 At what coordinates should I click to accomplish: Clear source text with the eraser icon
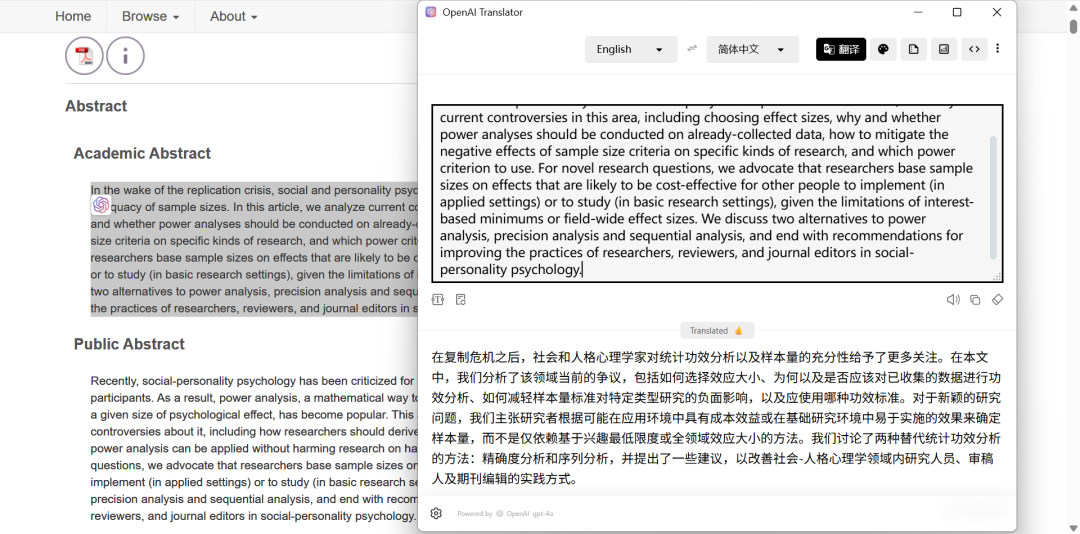(997, 300)
